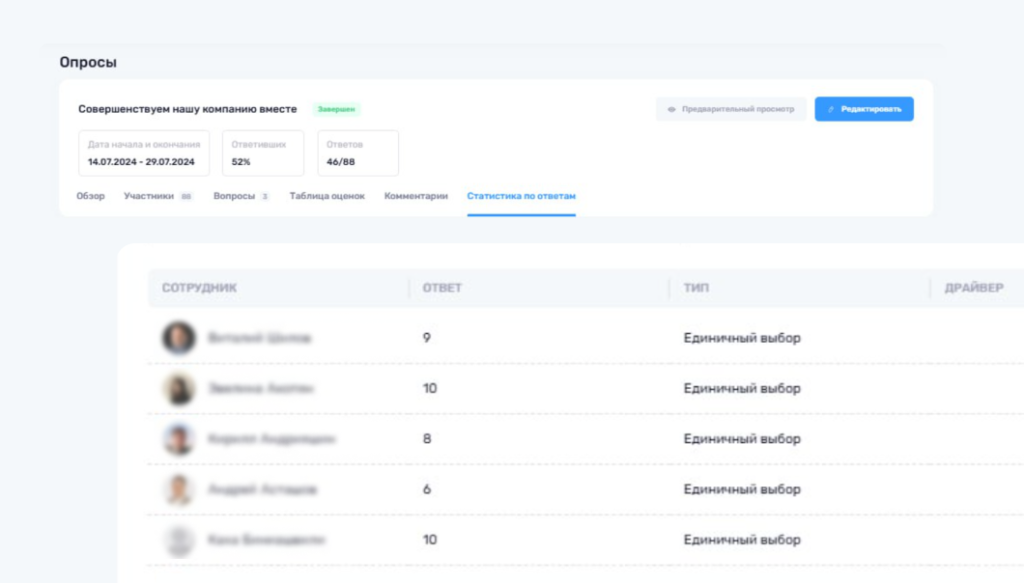1024x583 pixels.
Task: Click the avatar in the row with answer 6
Action: (179, 490)
